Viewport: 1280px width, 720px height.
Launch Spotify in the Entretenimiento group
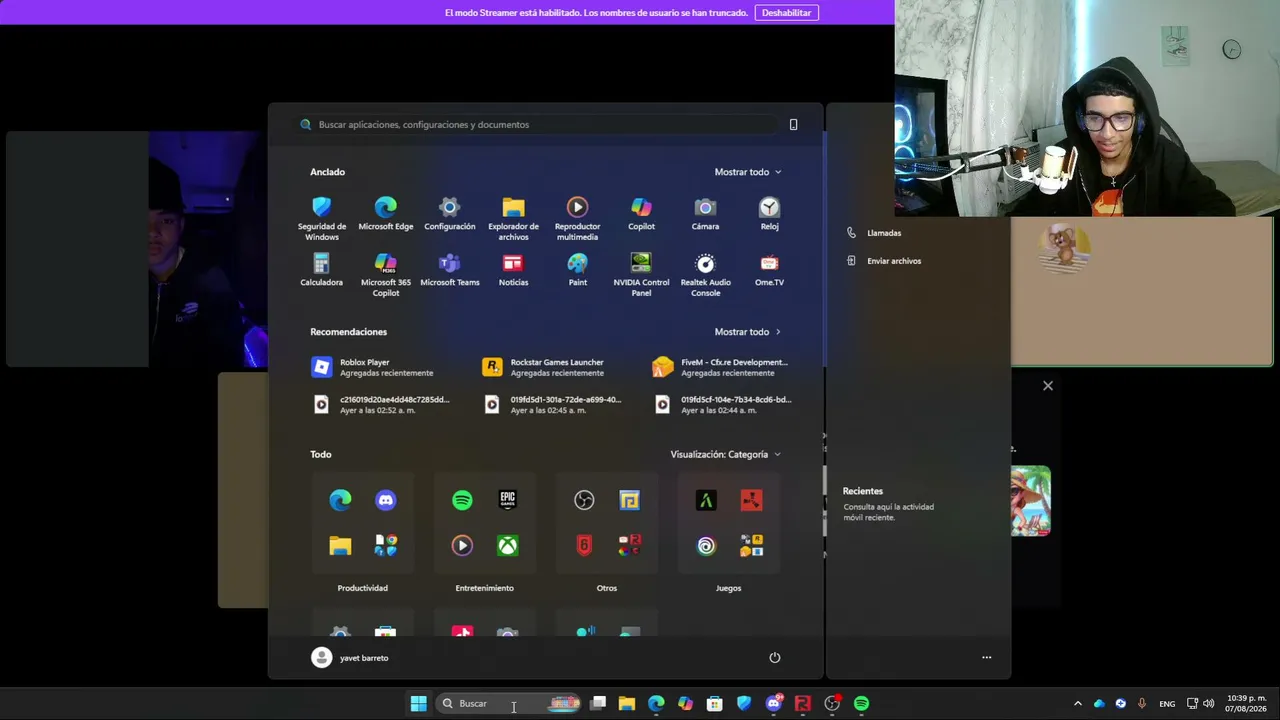pos(462,500)
